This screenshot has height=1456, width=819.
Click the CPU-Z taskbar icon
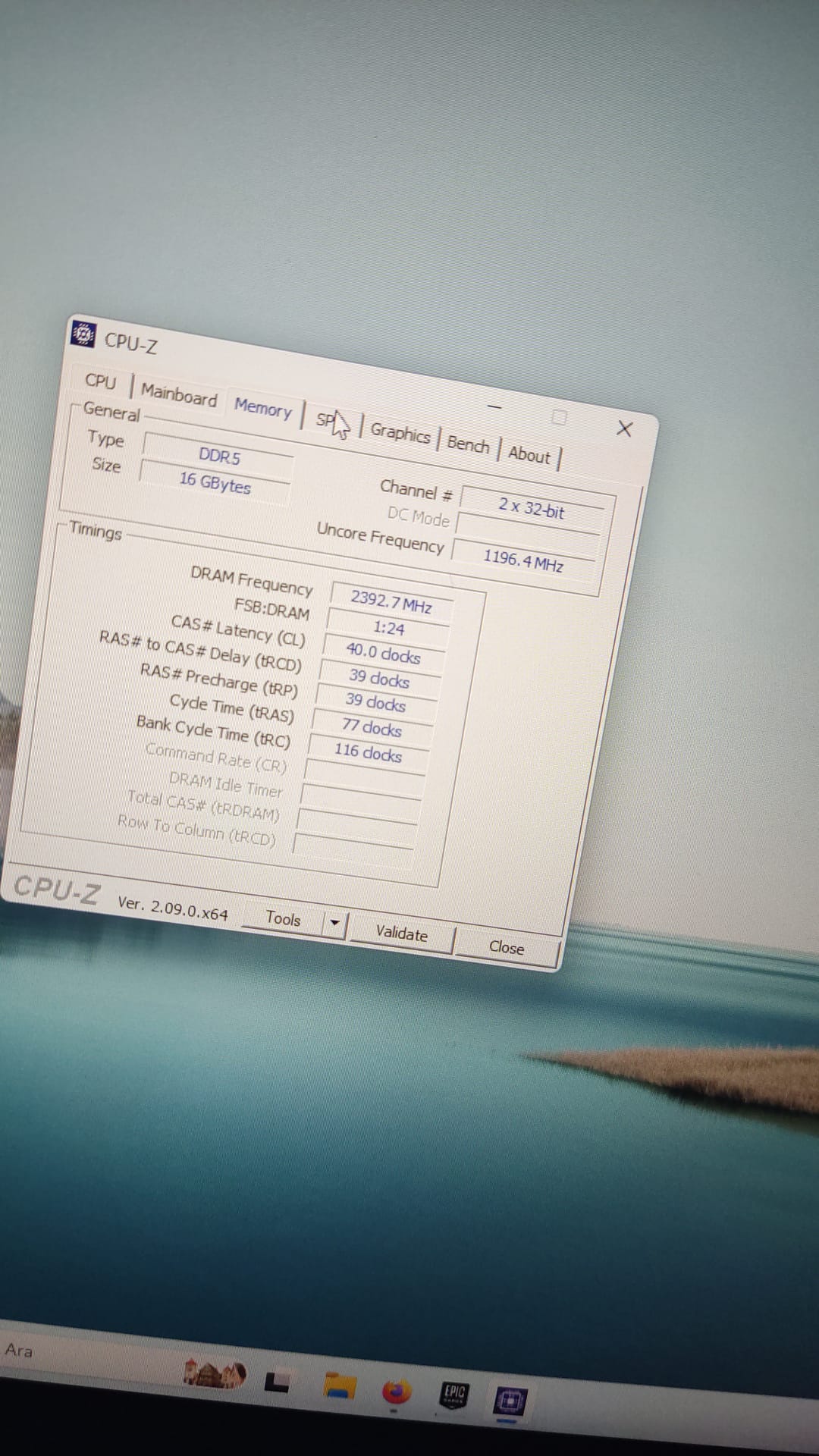click(510, 1401)
